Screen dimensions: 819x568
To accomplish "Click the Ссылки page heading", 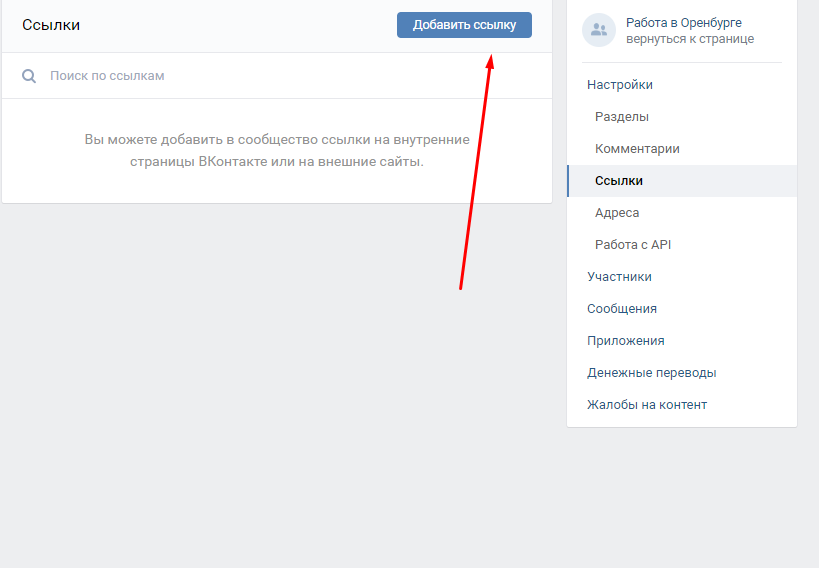I will pyautogui.click(x=51, y=25).
